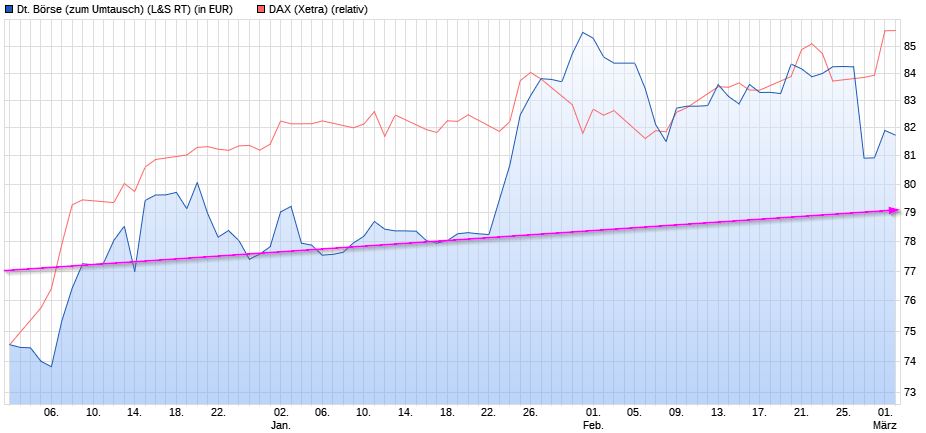Click the '26.' date label on the axis
926x433 pixels.
[x=530, y=413]
